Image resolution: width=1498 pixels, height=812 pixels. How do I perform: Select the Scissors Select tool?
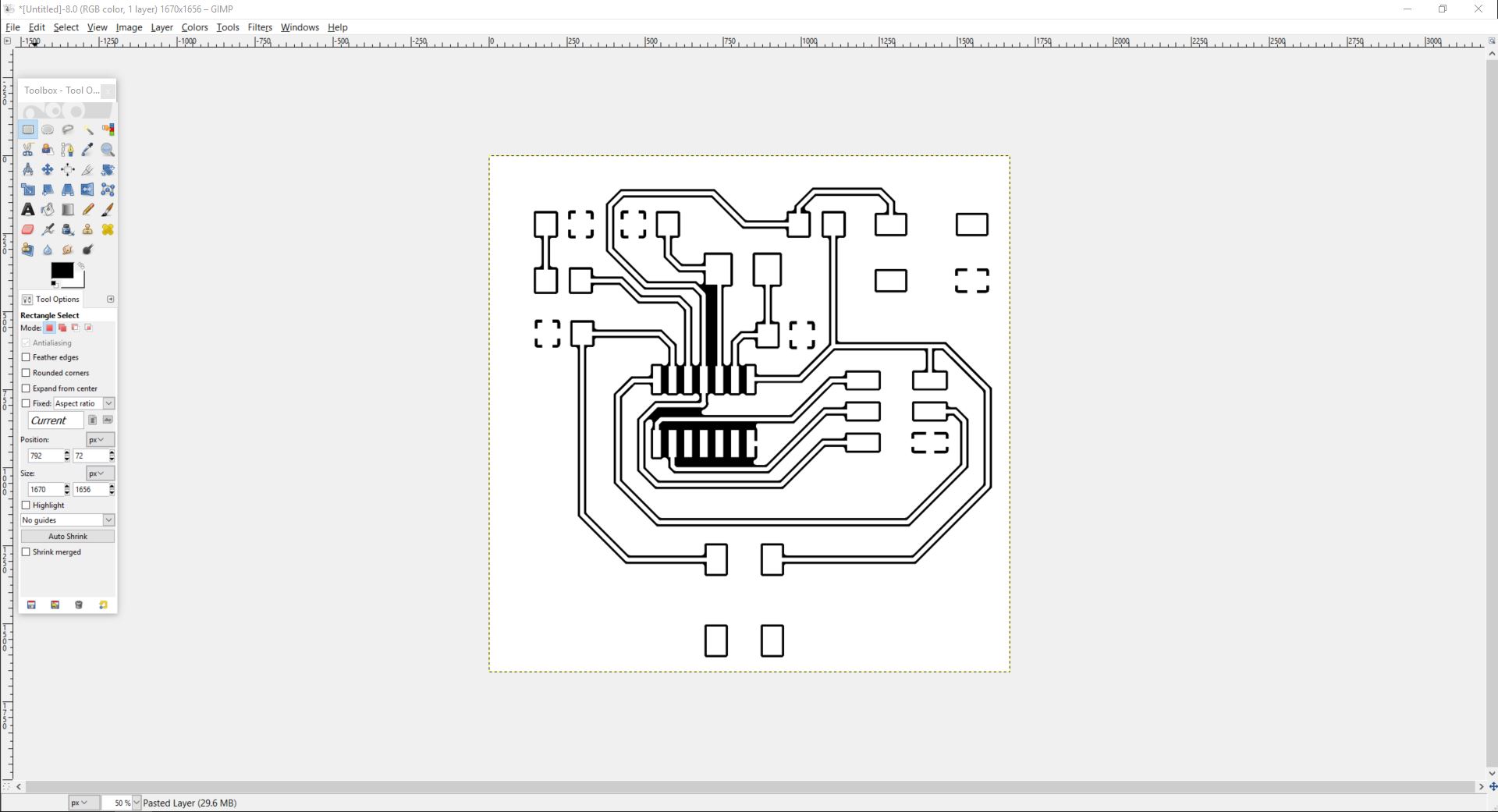click(x=28, y=150)
